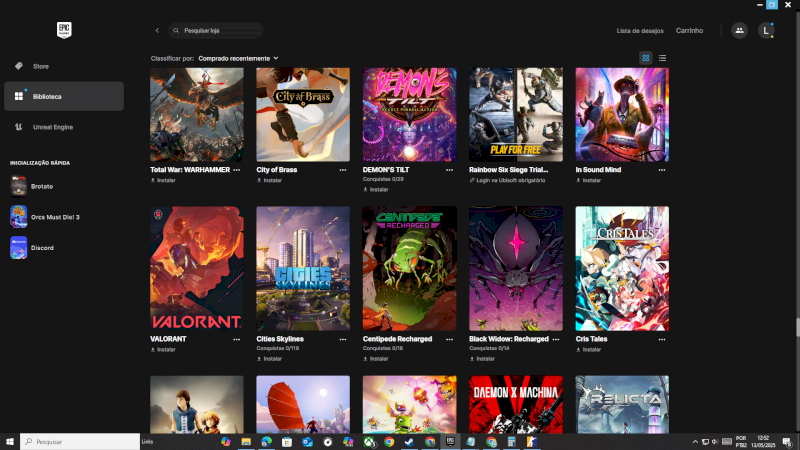Open Lista de desejos
800x450 pixels.
(x=640, y=31)
